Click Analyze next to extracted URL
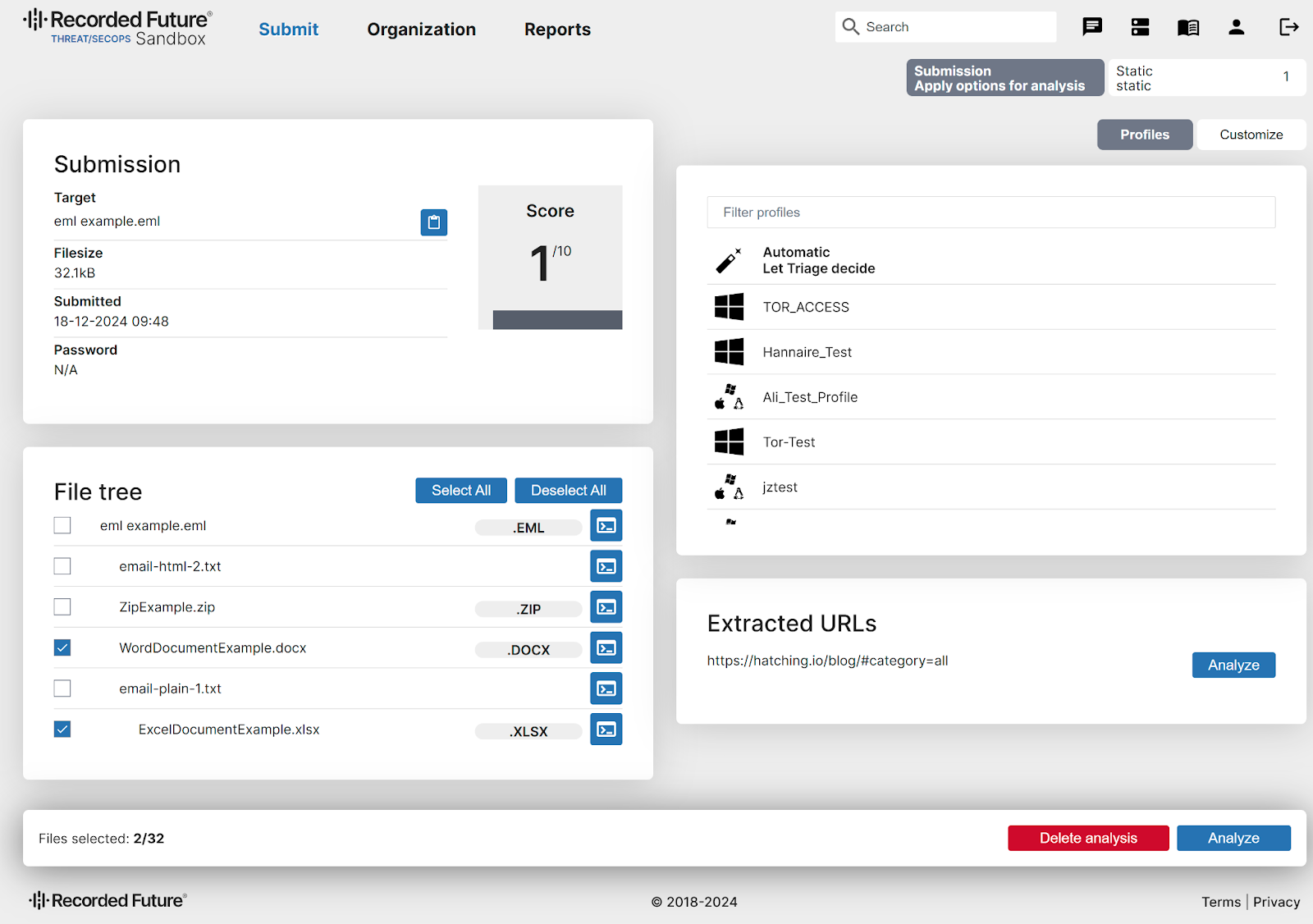Screen dimensions: 1313x924 [x=1233, y=665]
